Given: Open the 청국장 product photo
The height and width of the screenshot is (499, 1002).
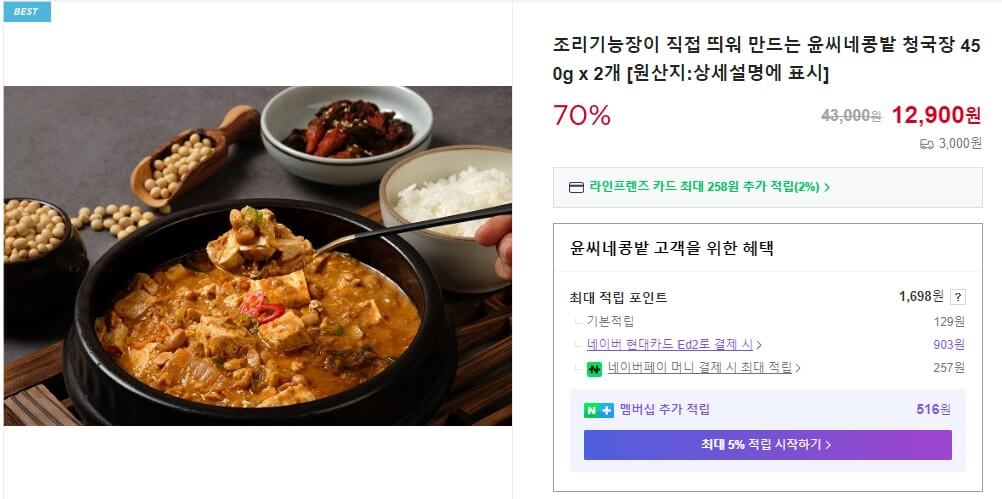Looking at the screenshot, I should pos(258,255).
